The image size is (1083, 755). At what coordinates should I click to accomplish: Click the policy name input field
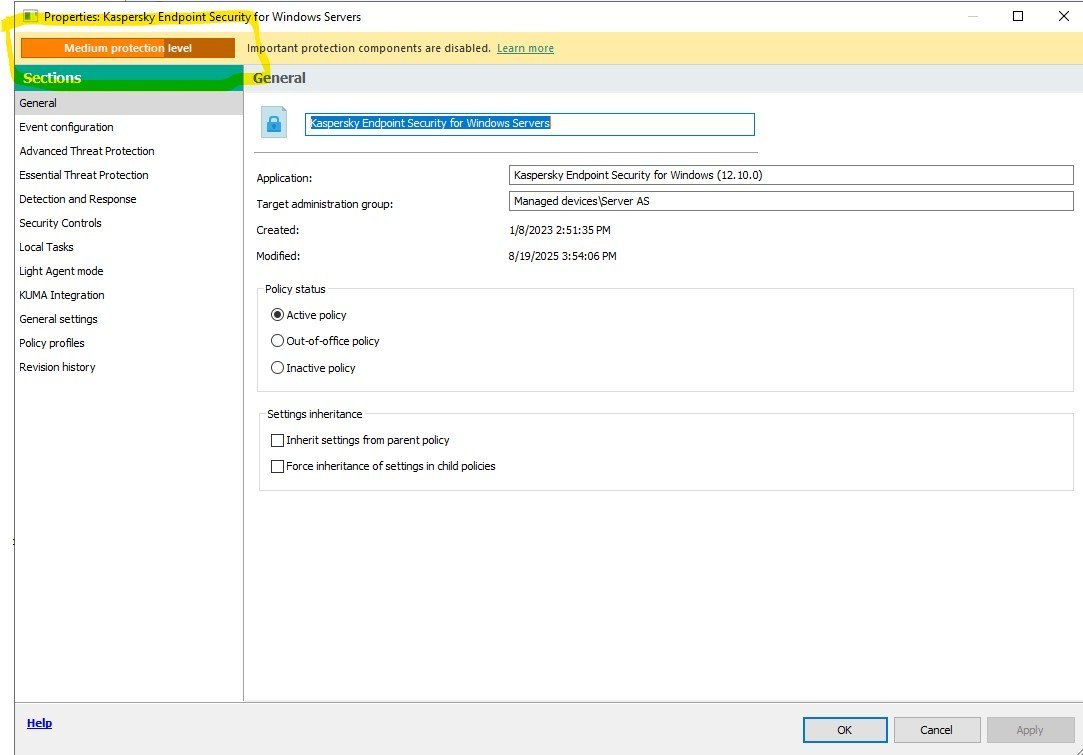pos(530,124)
